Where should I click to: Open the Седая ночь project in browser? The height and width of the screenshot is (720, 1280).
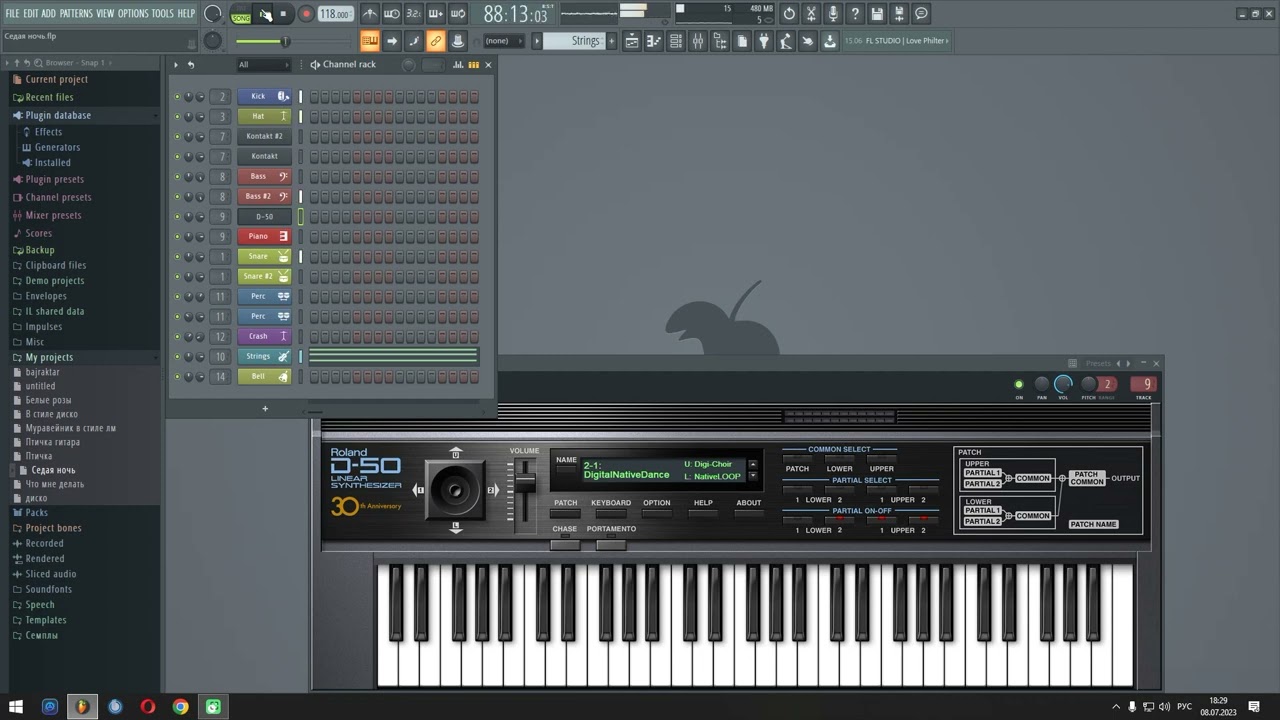[x=53, y=470]
